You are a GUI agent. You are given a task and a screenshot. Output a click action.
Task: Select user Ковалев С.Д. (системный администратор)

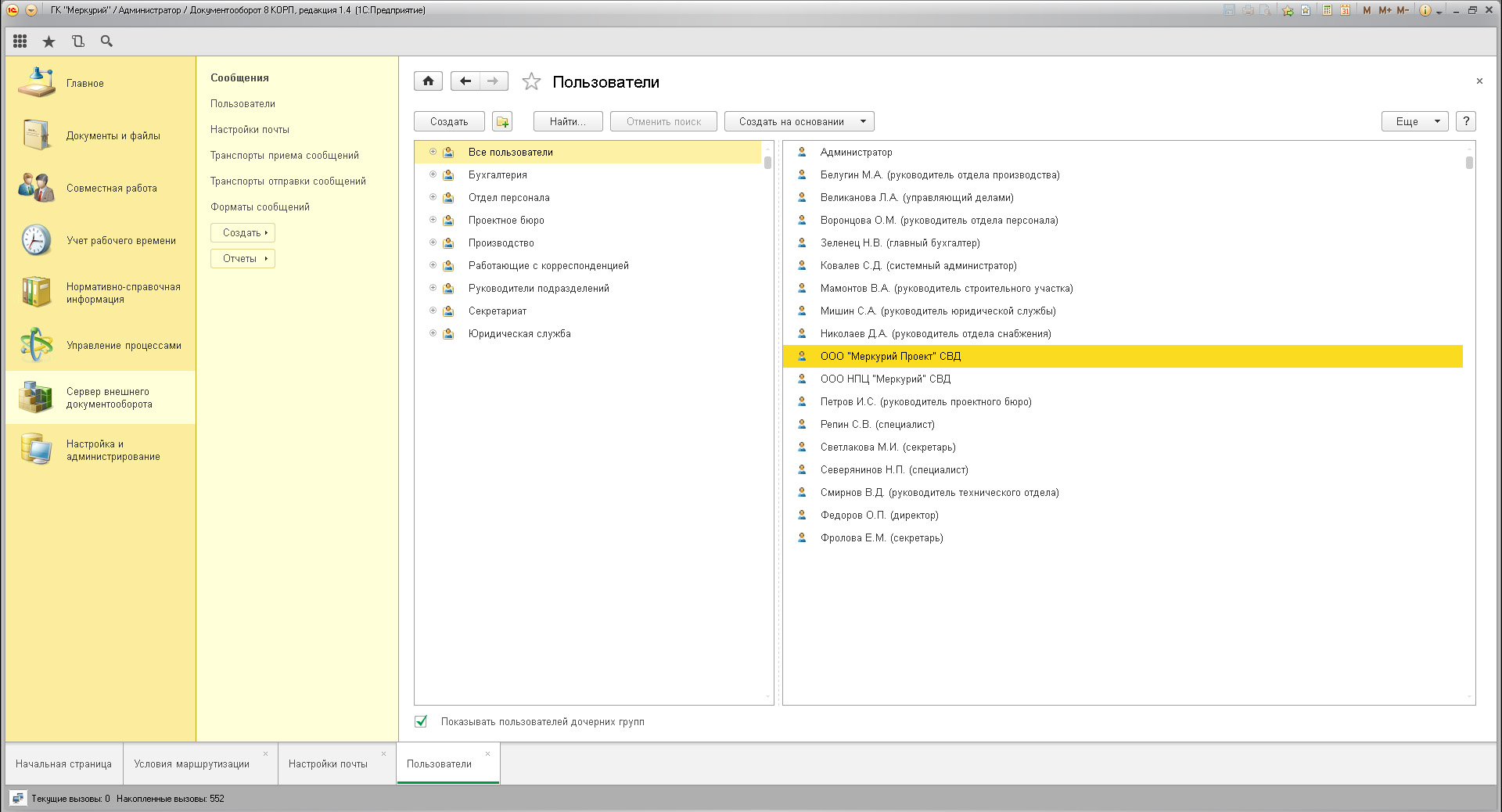coord(1123,265)
